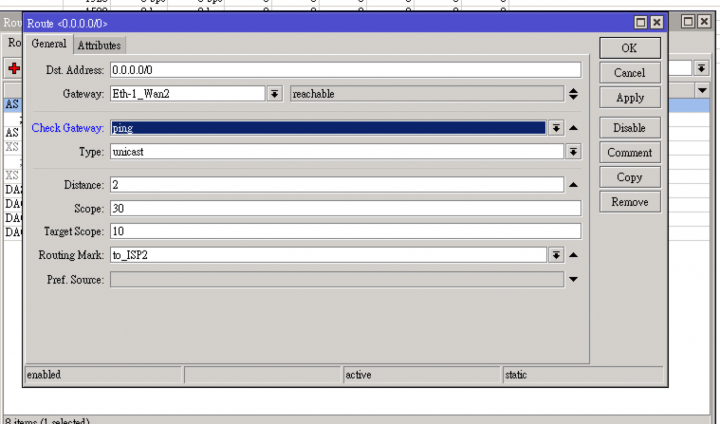Viewport: 720px width, 424px height.
Task: Click the Routing Mark to_ISP2 field
Action: pyautogui.click(x=328, y=255)
